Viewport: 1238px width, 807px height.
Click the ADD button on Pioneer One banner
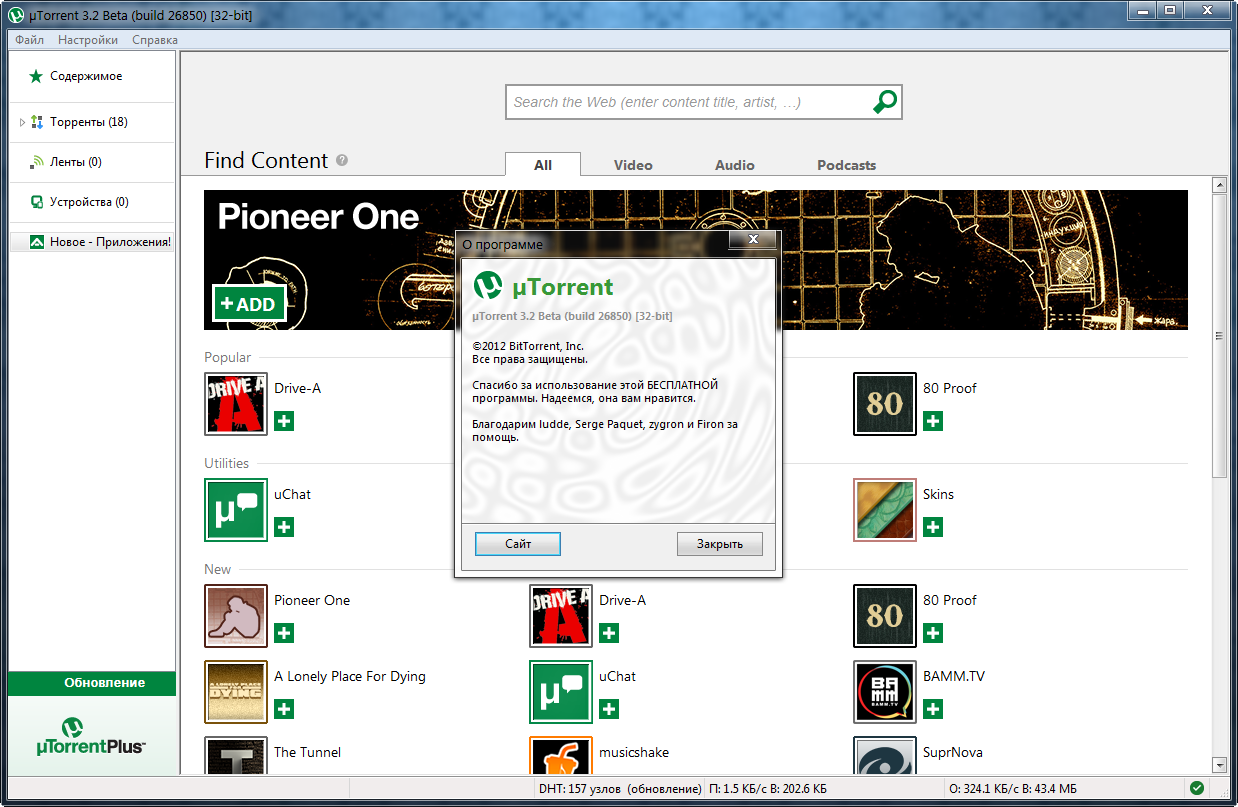(249, 304)
